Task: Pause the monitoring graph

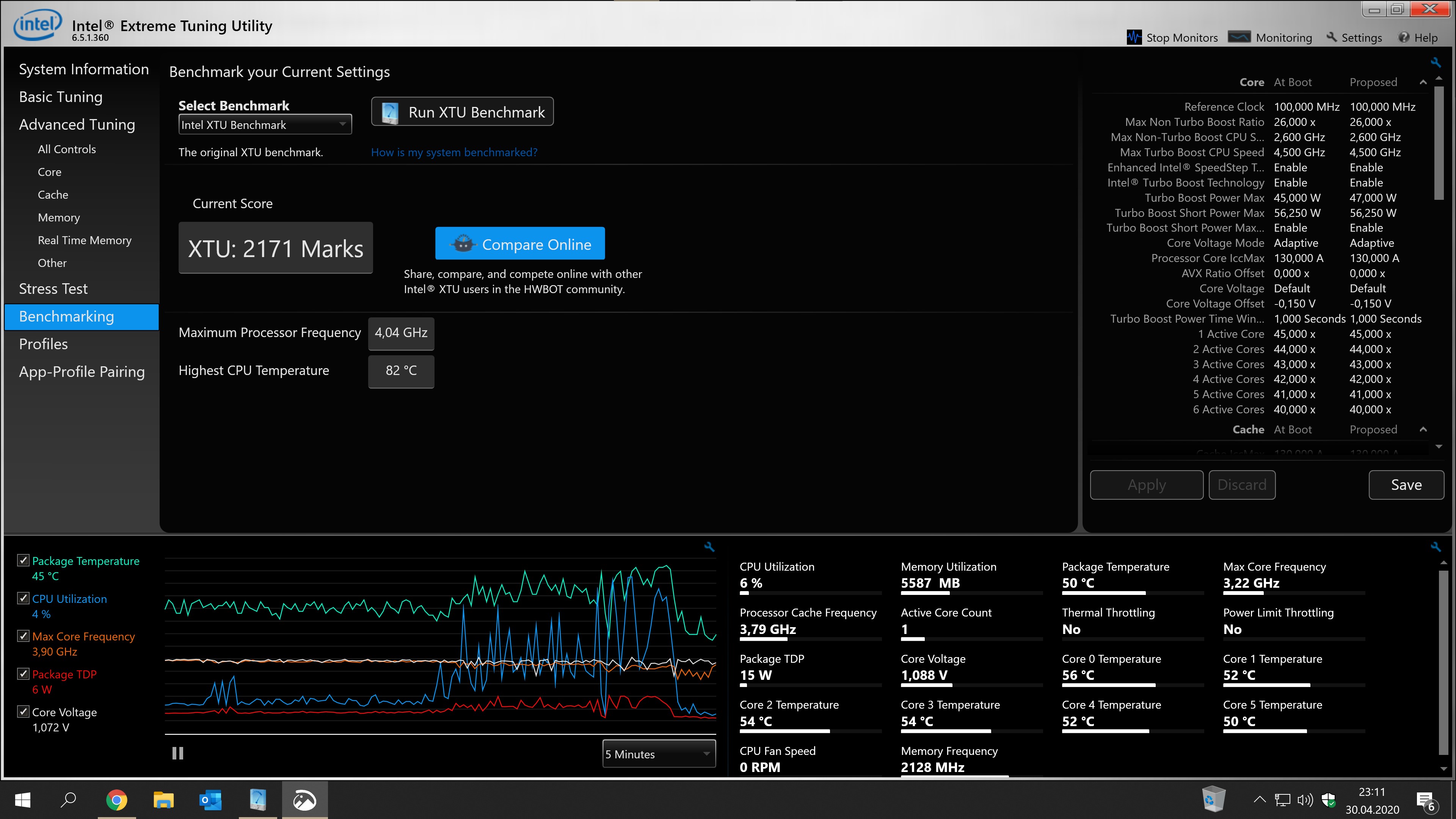Action: click(x=177, y=753)
